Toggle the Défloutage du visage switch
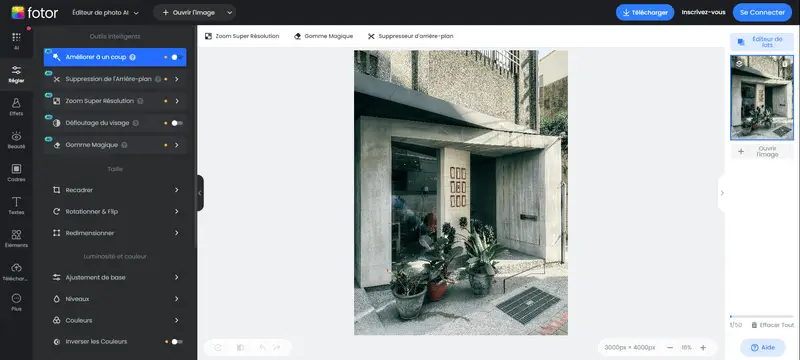The width and height of the screenshot is (800, 360). [x=177, y=123]
